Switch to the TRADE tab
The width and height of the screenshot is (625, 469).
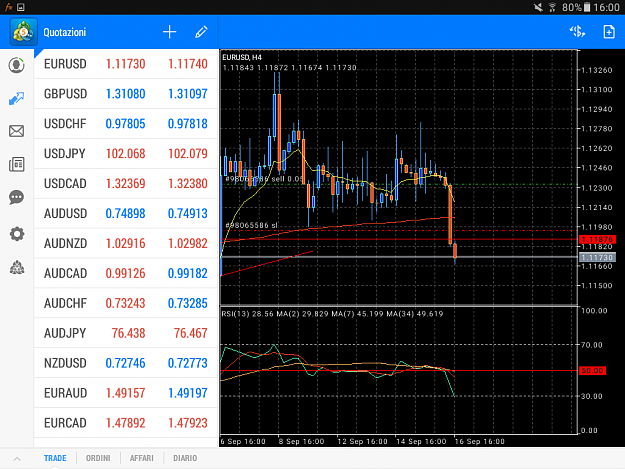[x=55, y=458]
